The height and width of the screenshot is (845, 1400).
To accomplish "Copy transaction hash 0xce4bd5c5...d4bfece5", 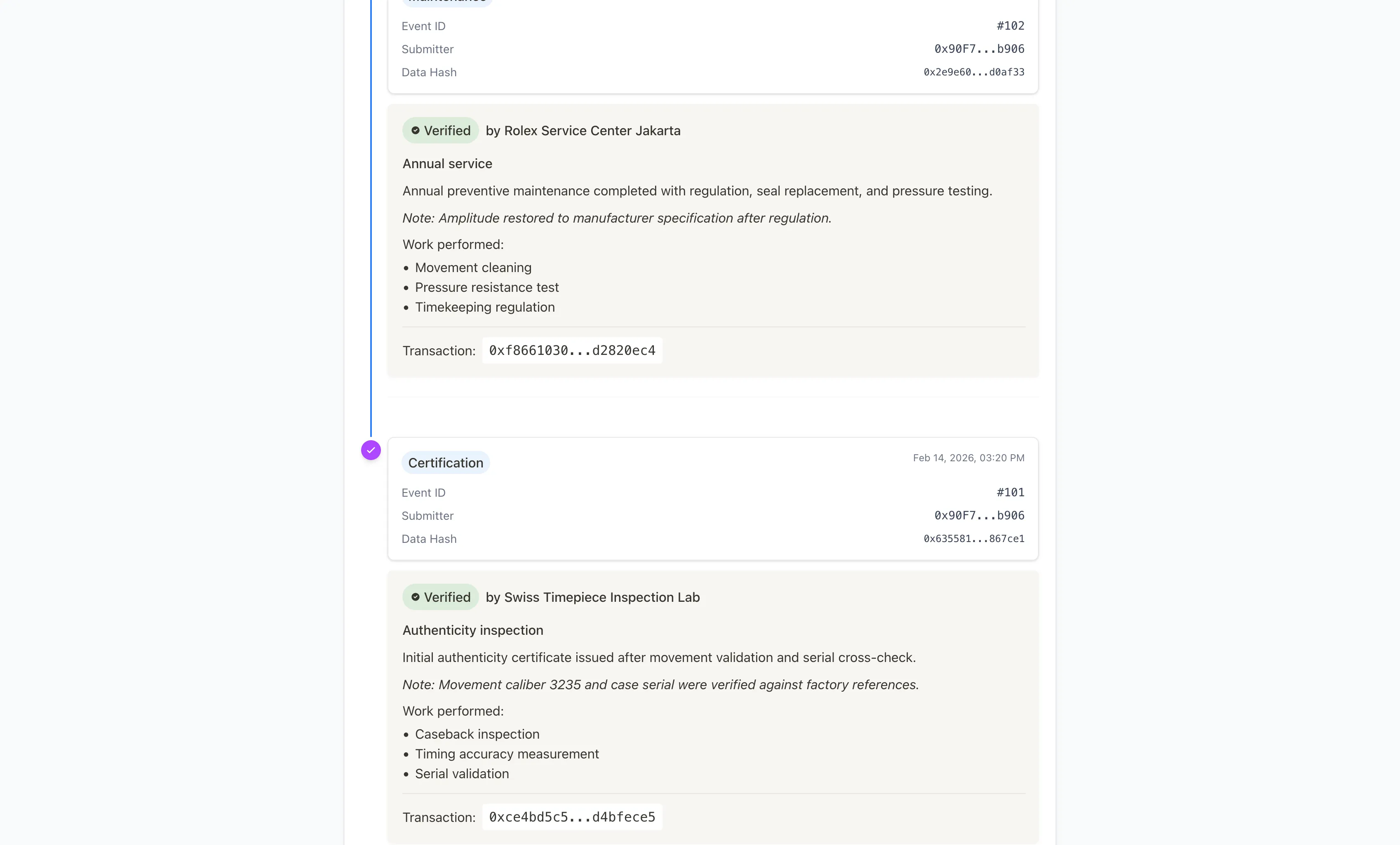I will coord(572,817).
